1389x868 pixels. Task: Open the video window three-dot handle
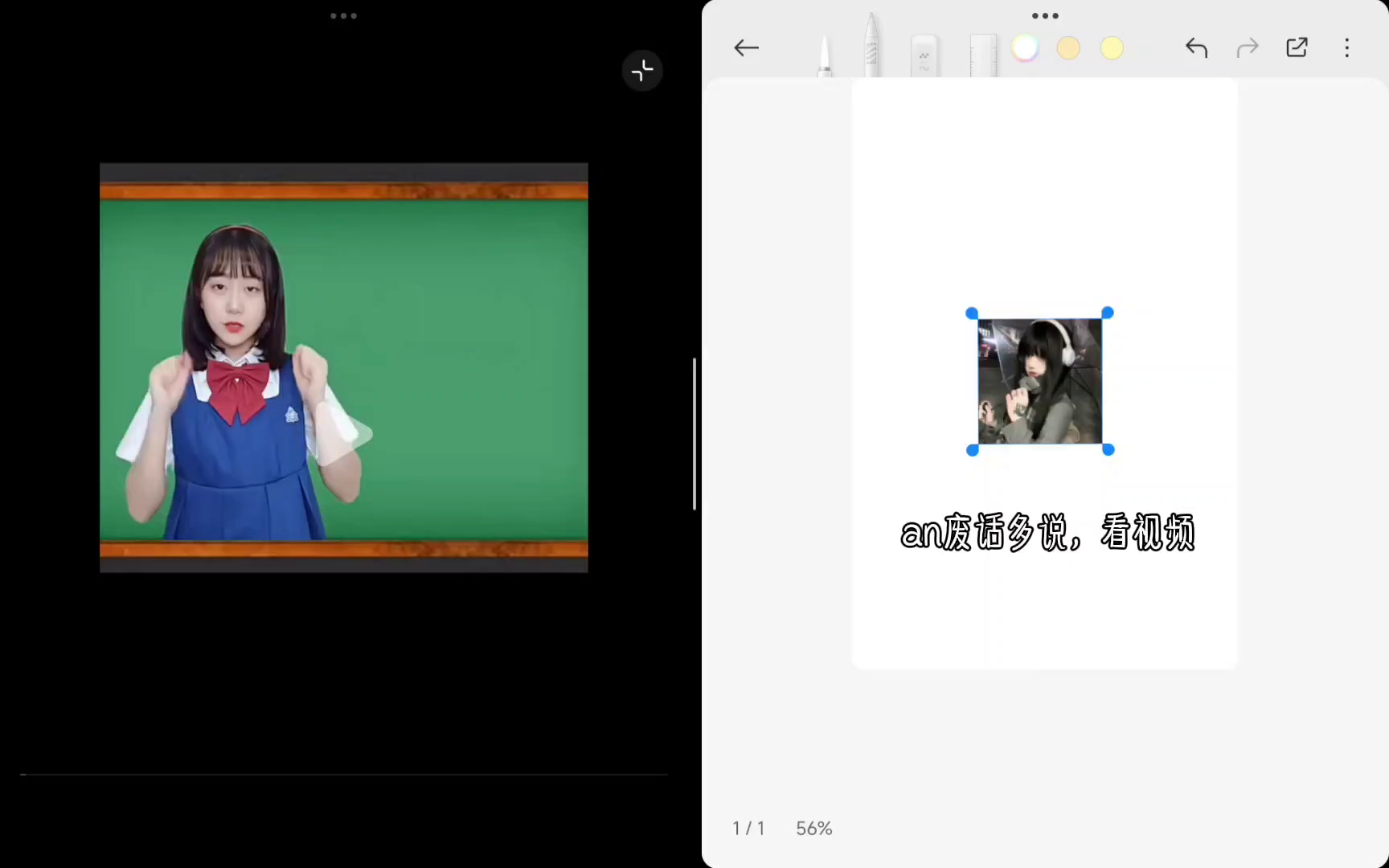343,16
